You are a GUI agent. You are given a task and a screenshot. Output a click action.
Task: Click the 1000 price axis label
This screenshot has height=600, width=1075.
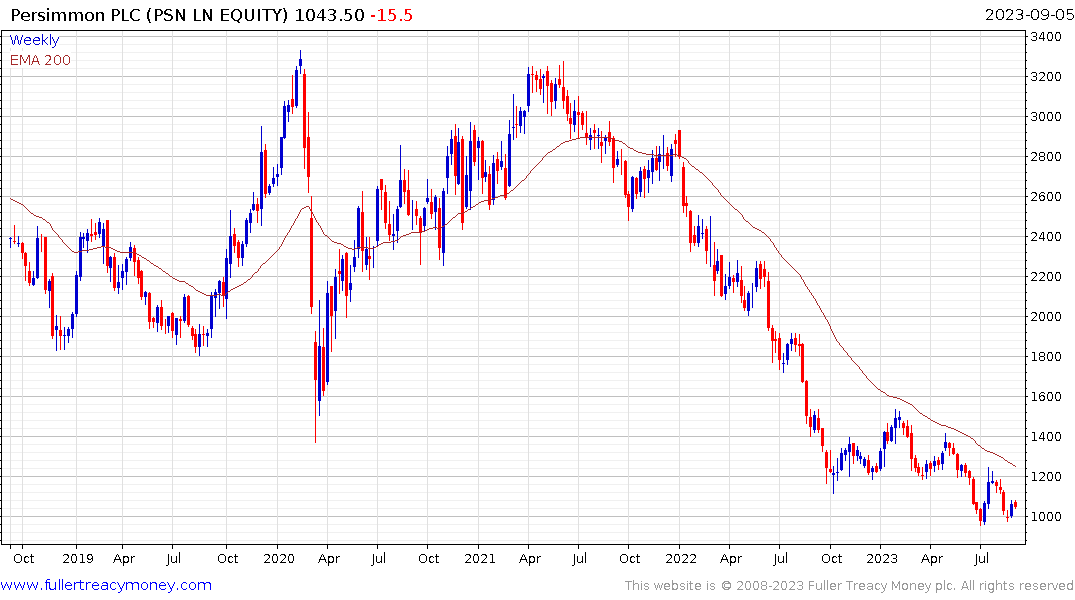(x=1046, y=516)
